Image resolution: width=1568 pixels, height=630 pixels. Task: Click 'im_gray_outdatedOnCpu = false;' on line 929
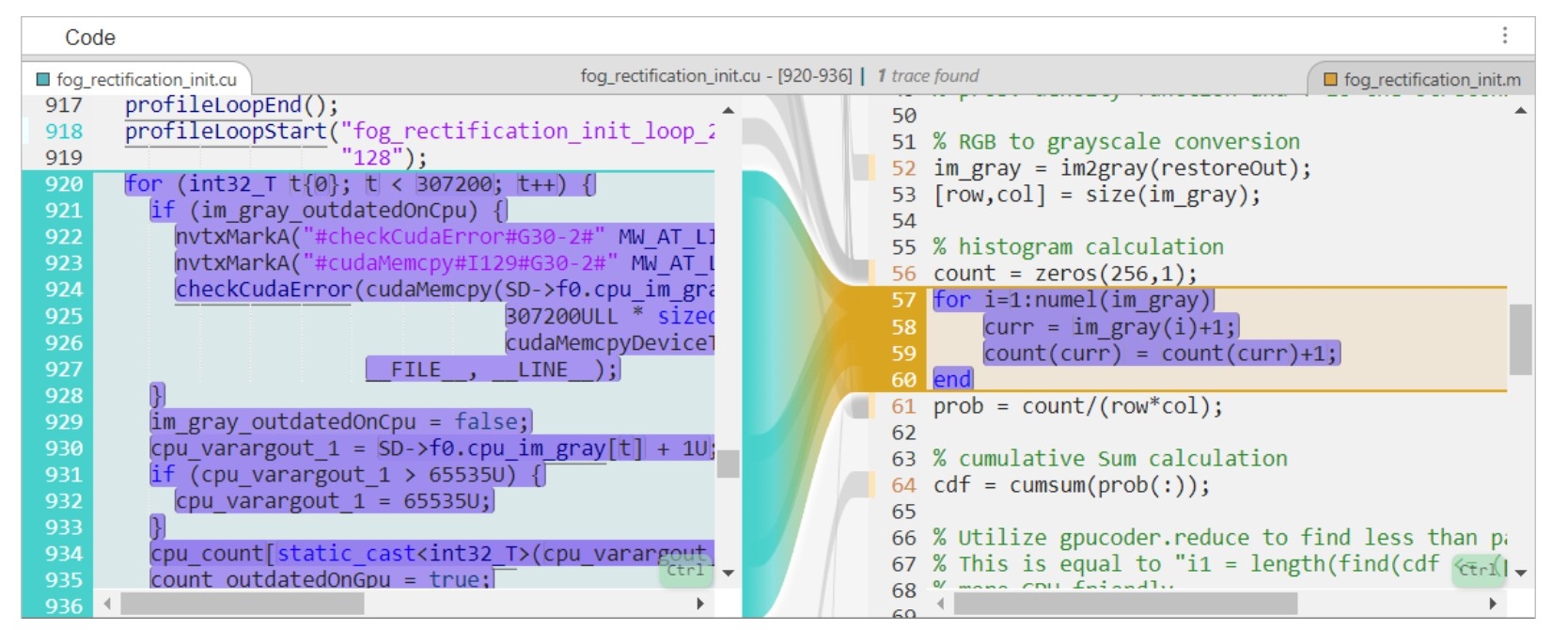point(340,421)
